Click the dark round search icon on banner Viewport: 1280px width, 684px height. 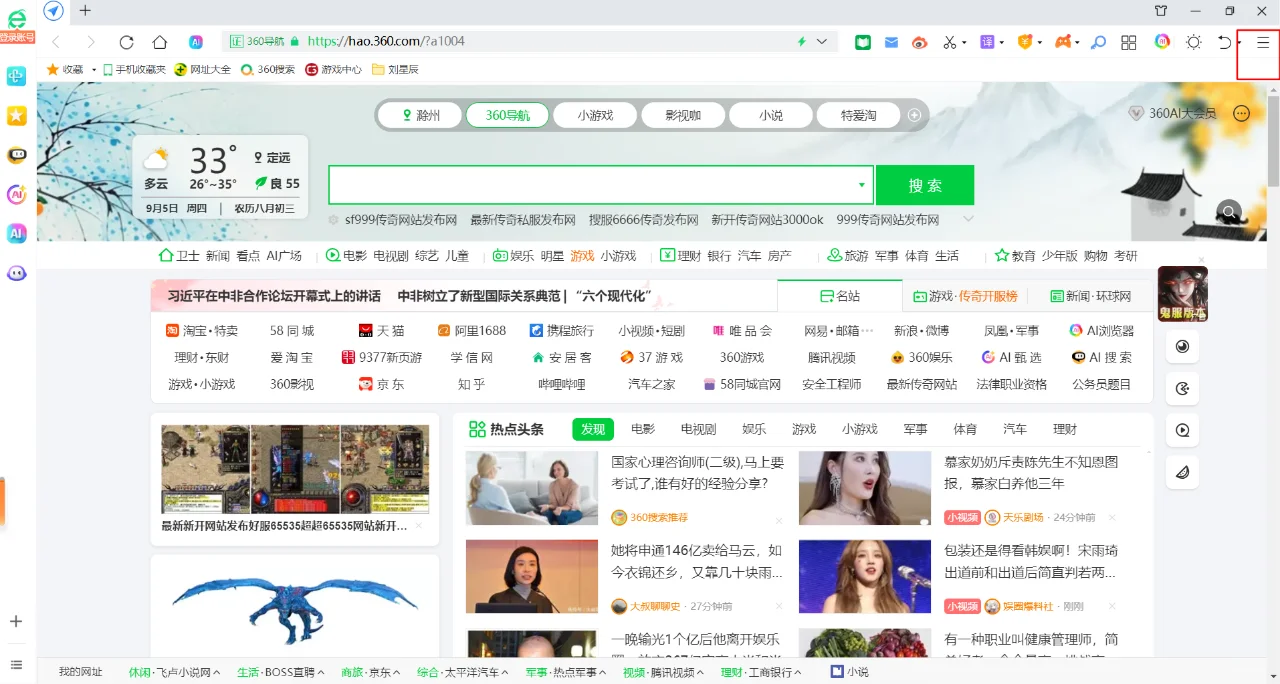pos(1229,211)
